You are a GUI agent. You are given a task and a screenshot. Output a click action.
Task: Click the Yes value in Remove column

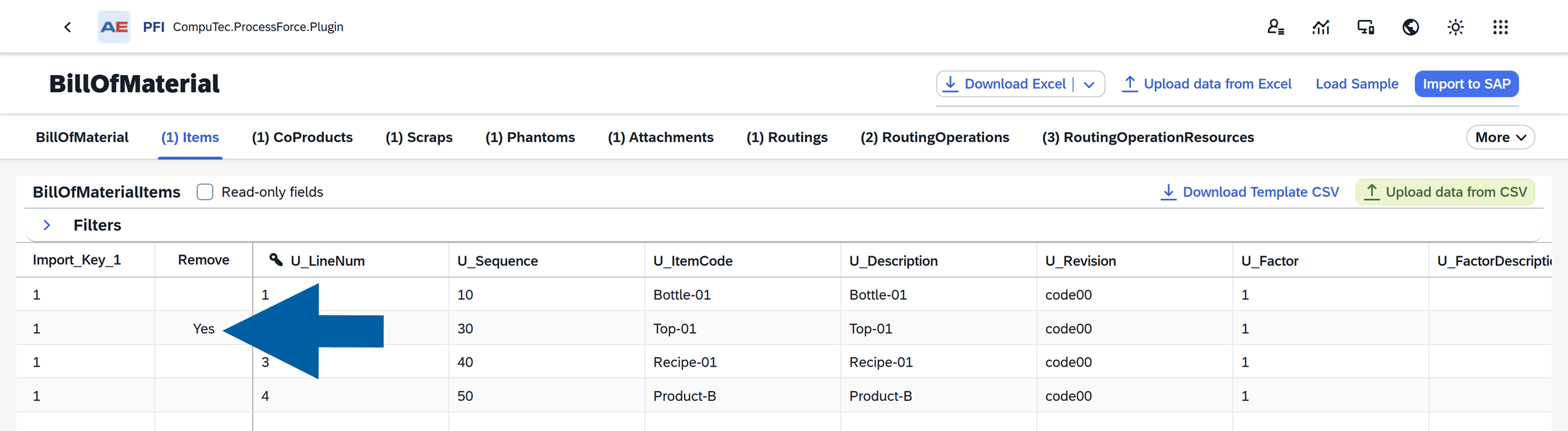coord(204,329)
